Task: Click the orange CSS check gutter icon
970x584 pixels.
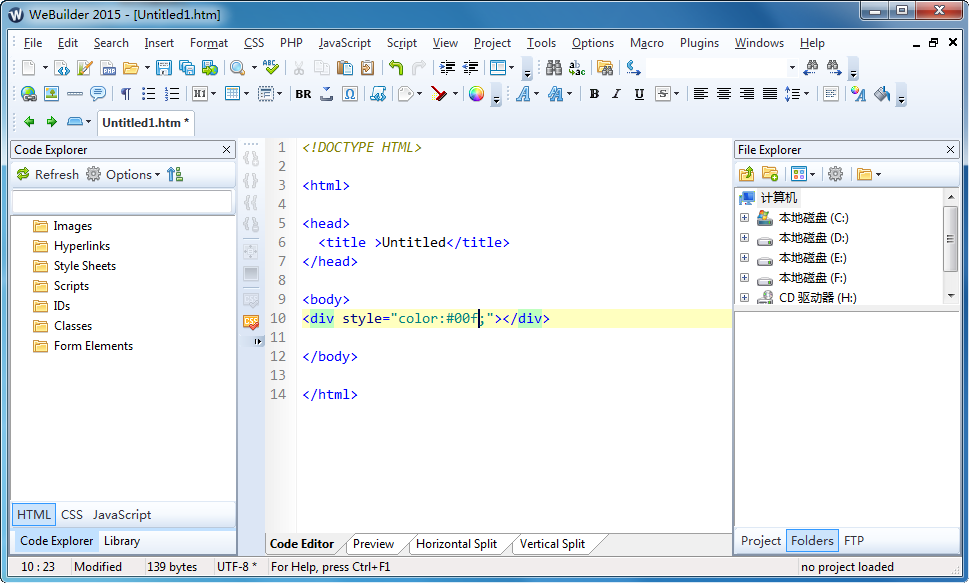Action: click(x=251, y=322)
